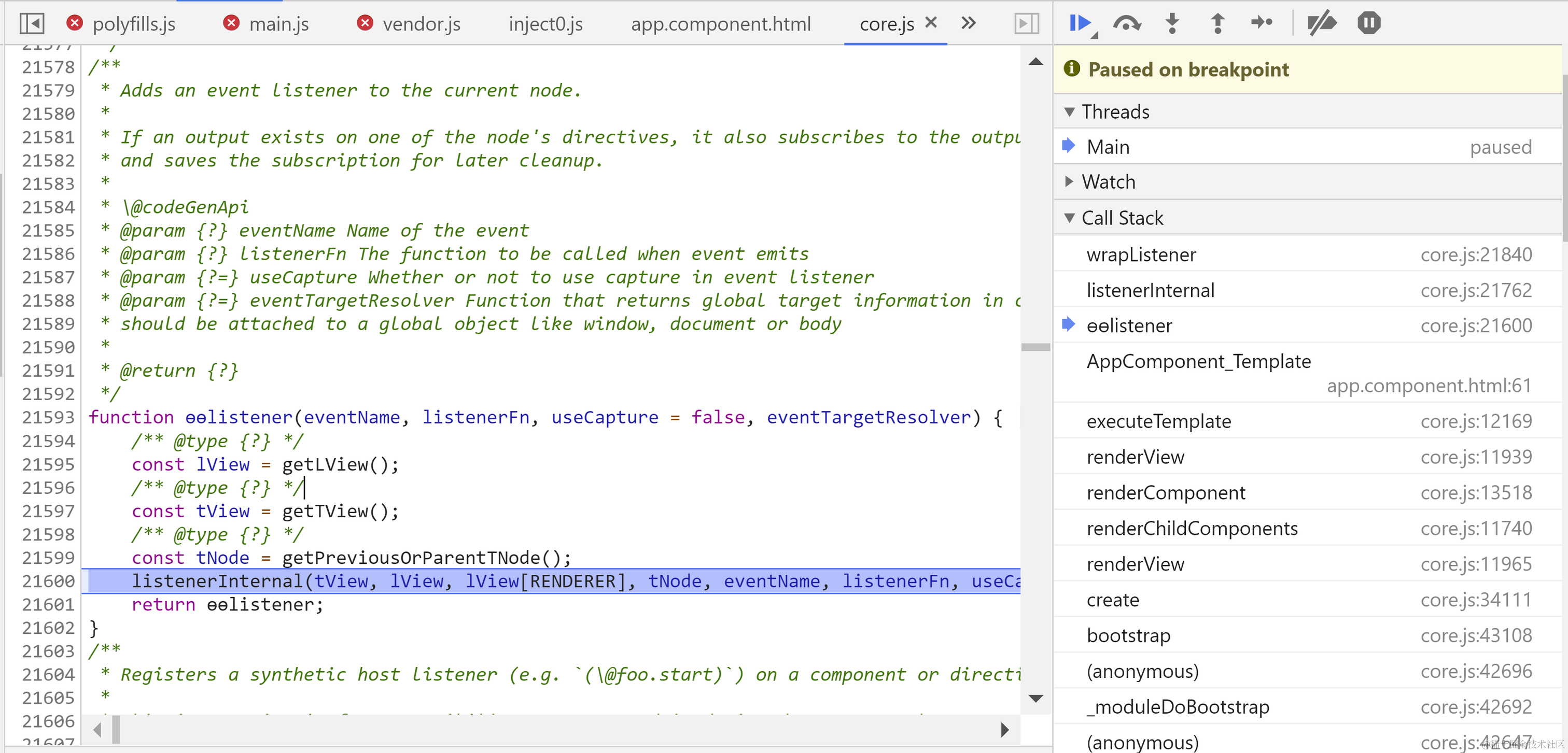Screen dimensions: 1568x753
Task: Open the vendor.js tab
Action: pos(421,24)
